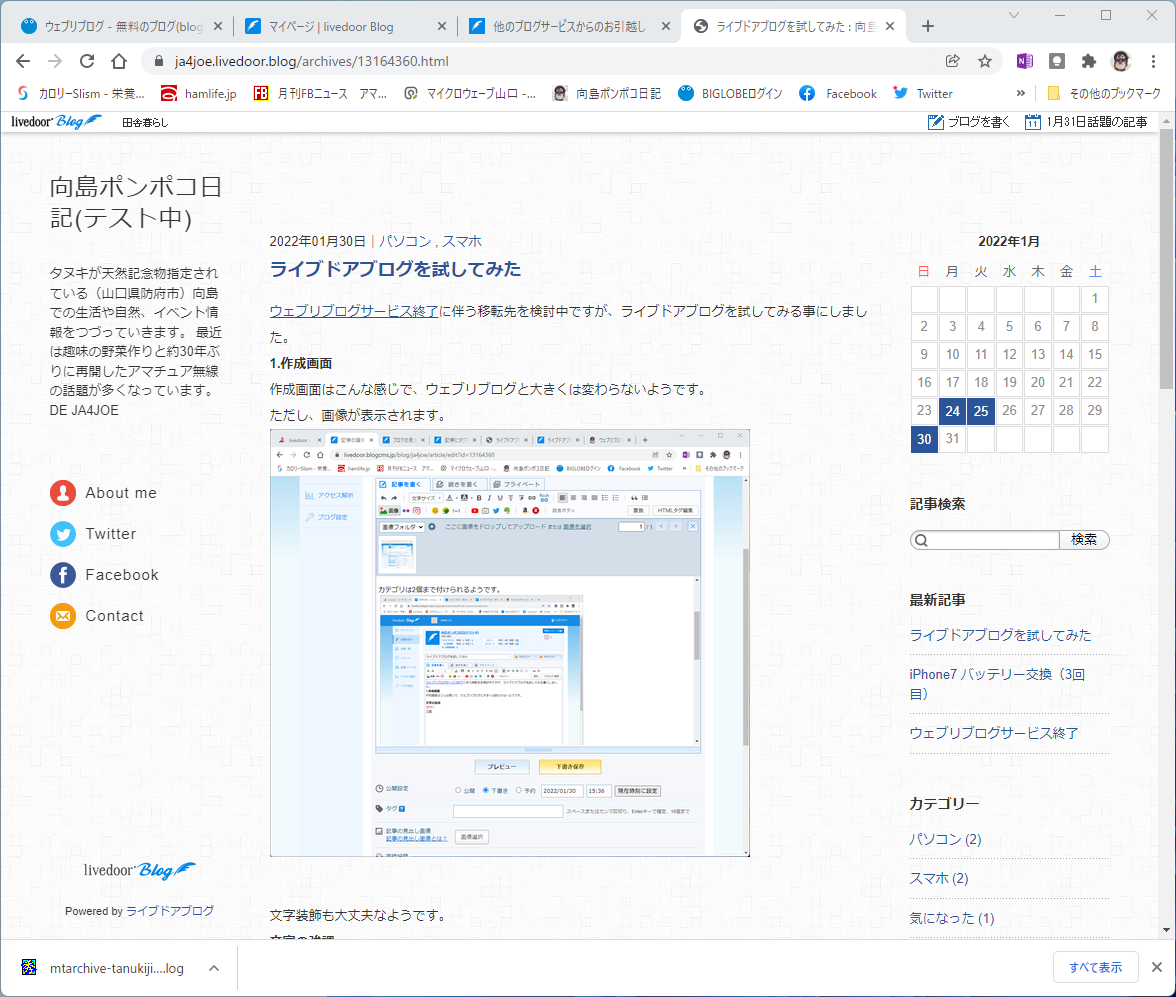Click the 検索 search button
The width and height of the screenshot is (1176, 997).
(1084, 540)
